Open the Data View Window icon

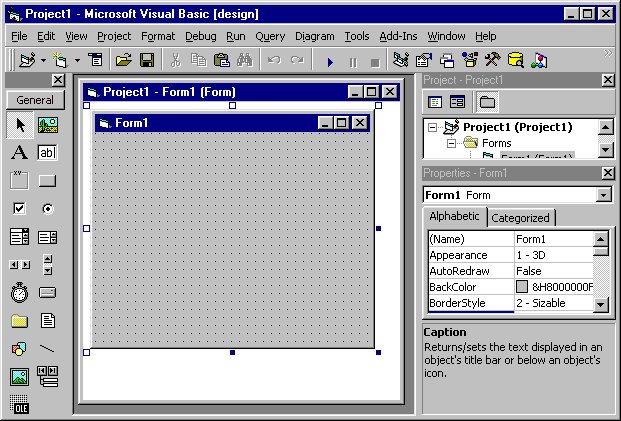click(x=516, y=60)
